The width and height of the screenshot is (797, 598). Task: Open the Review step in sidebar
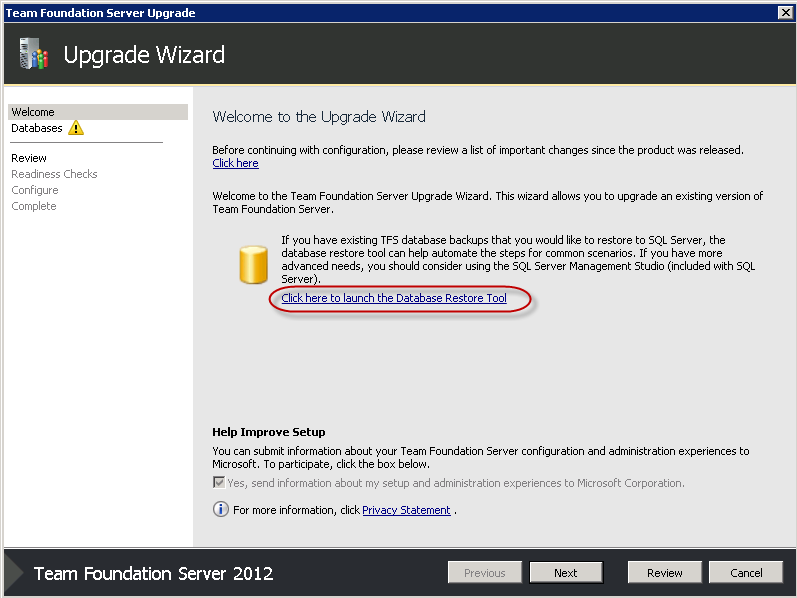29,158
